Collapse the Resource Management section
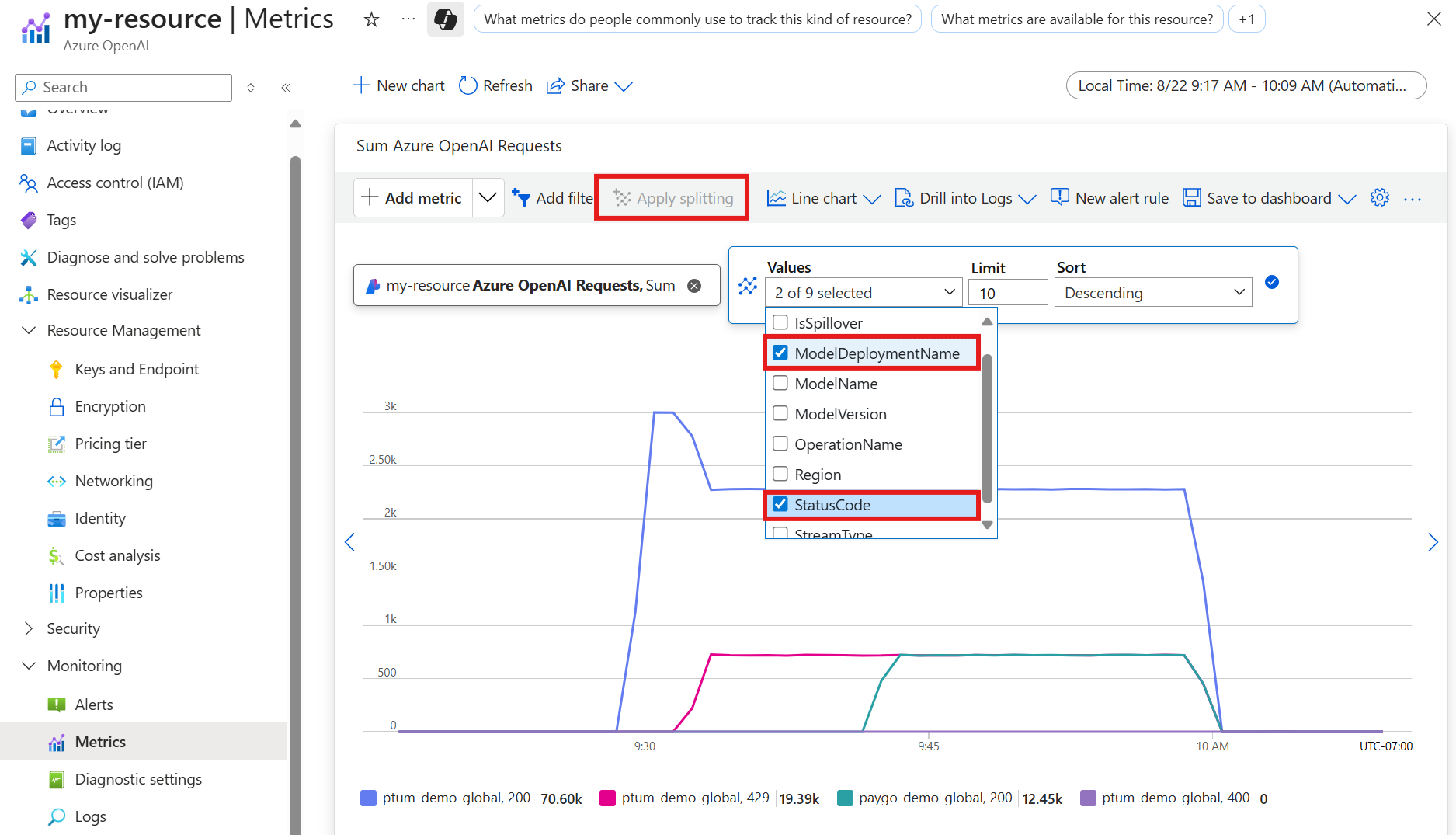 (x=29, y=330)
